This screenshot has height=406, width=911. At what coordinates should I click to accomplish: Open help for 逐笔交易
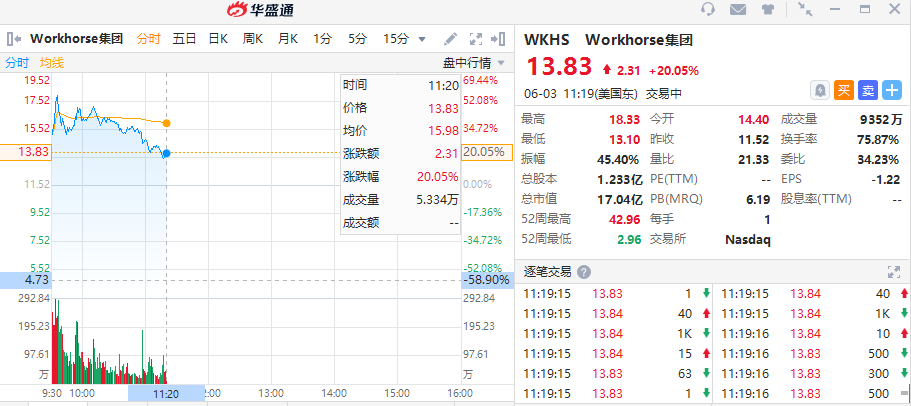(584, 272)
